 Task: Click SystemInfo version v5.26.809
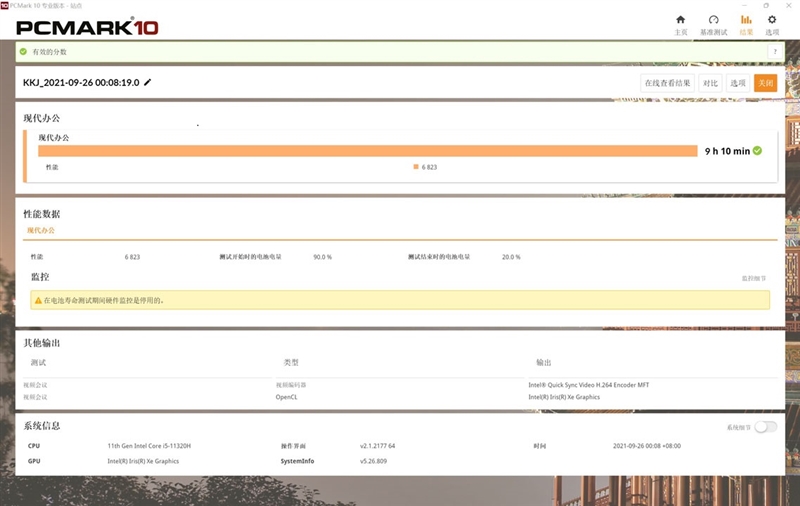click(x=373, y=461)
